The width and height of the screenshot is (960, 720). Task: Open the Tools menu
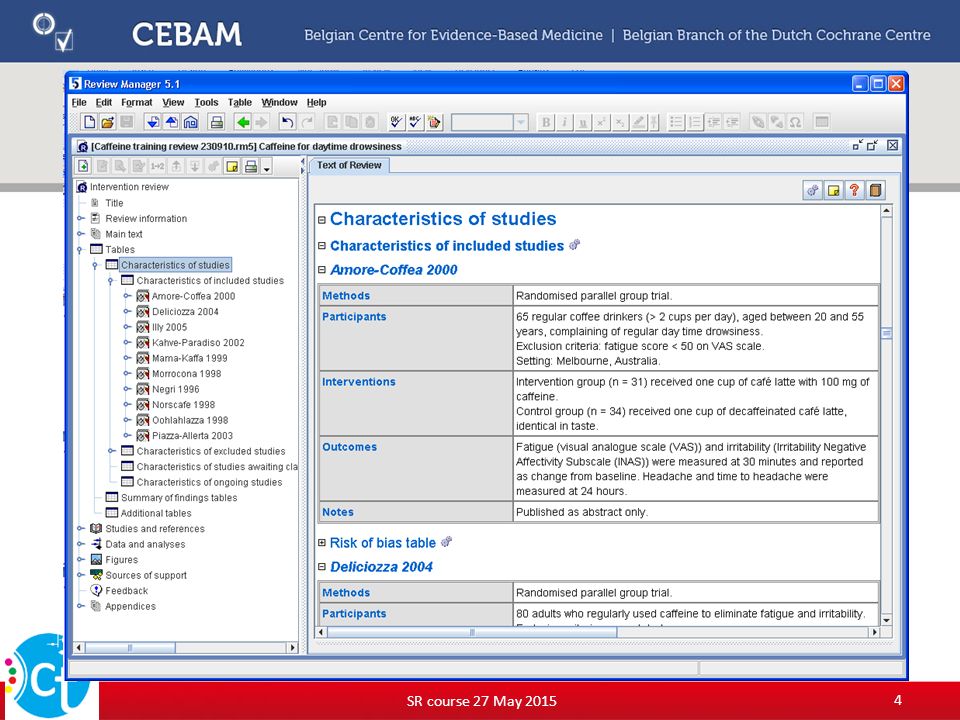(206, 102)
